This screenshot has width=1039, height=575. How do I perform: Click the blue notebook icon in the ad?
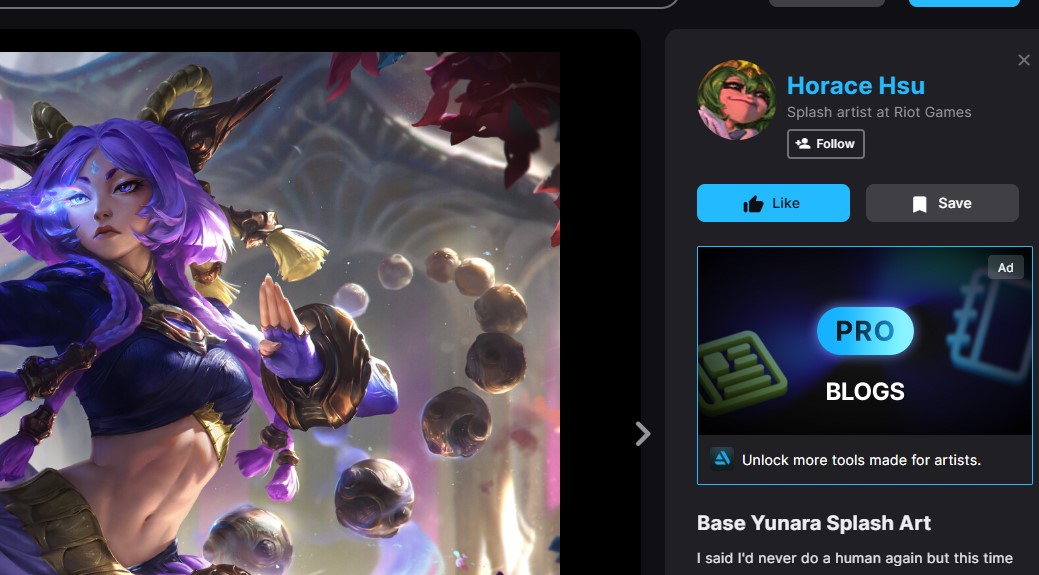tap(990, 327)
